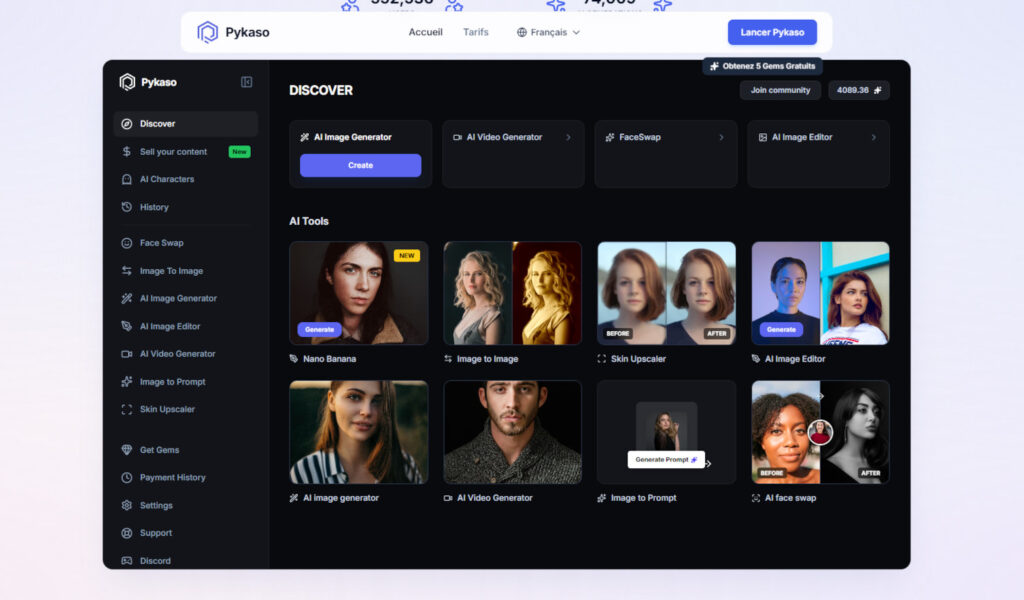Open History from the sidebar
1024x600 pixels.
click(185, 207)
